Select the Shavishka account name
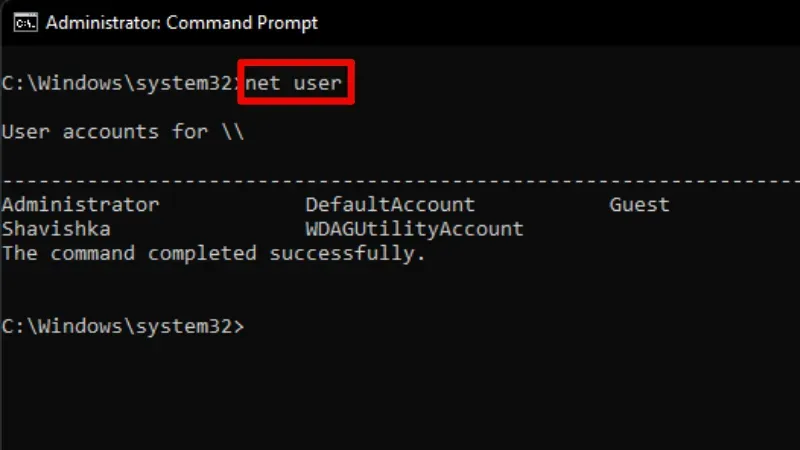This screenshot has height=450, width=800. coord(56,229)
